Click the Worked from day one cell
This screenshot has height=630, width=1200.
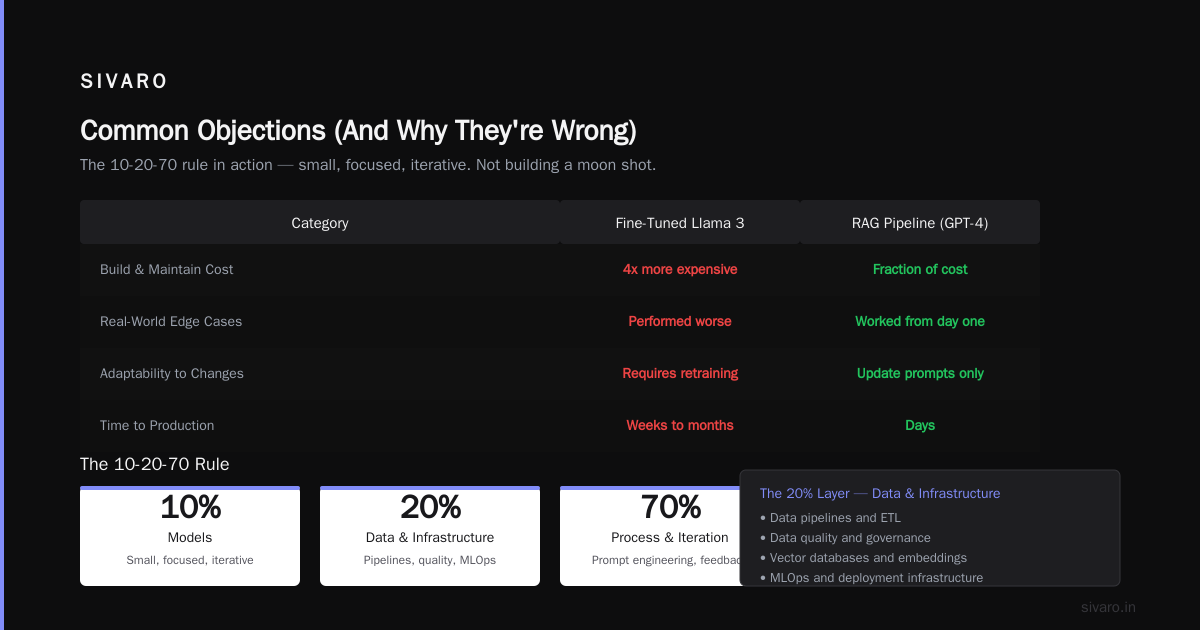coord(920,321)
